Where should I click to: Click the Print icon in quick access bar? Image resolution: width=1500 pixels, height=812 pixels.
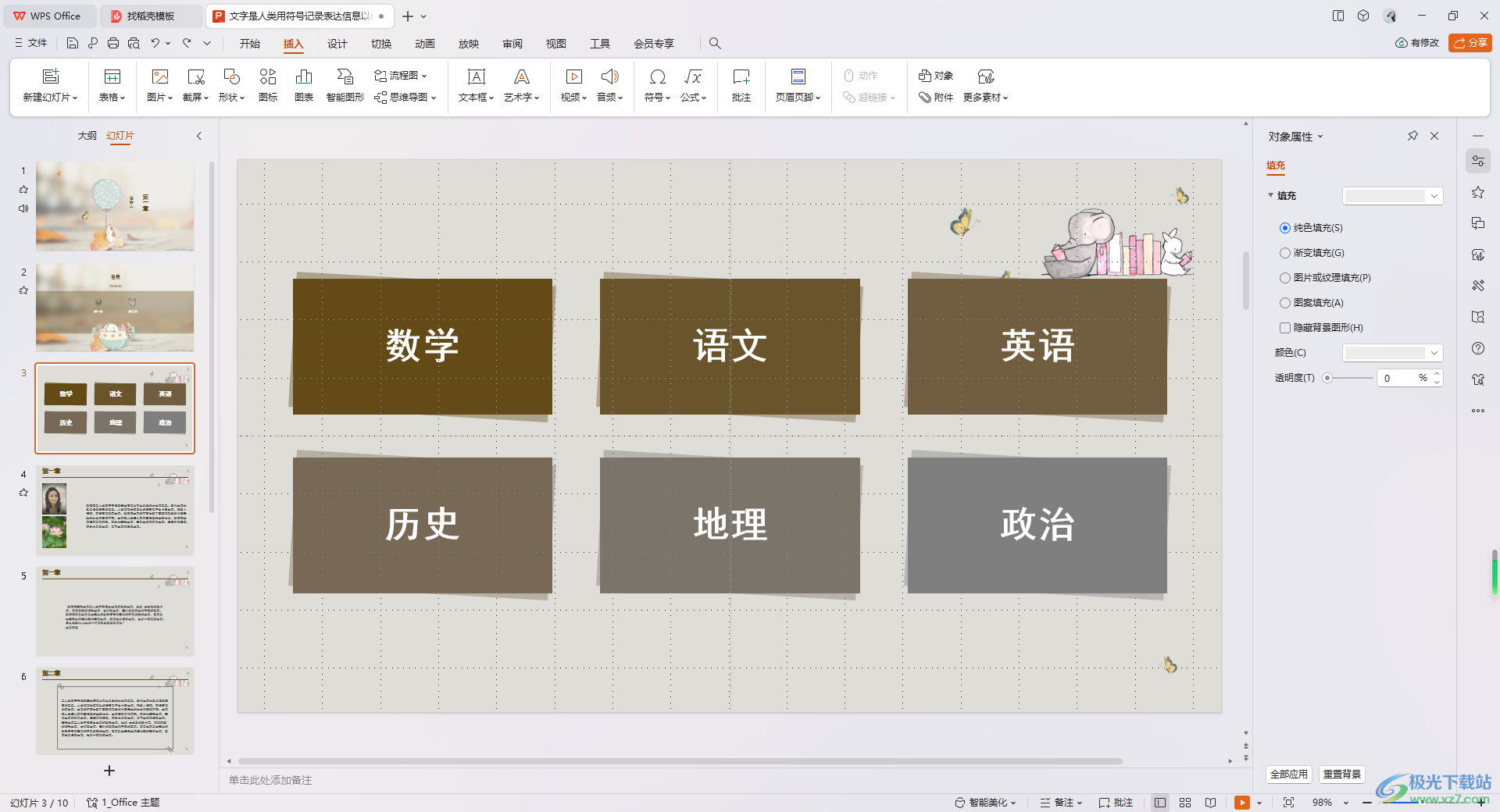click(x=113, y=43)
